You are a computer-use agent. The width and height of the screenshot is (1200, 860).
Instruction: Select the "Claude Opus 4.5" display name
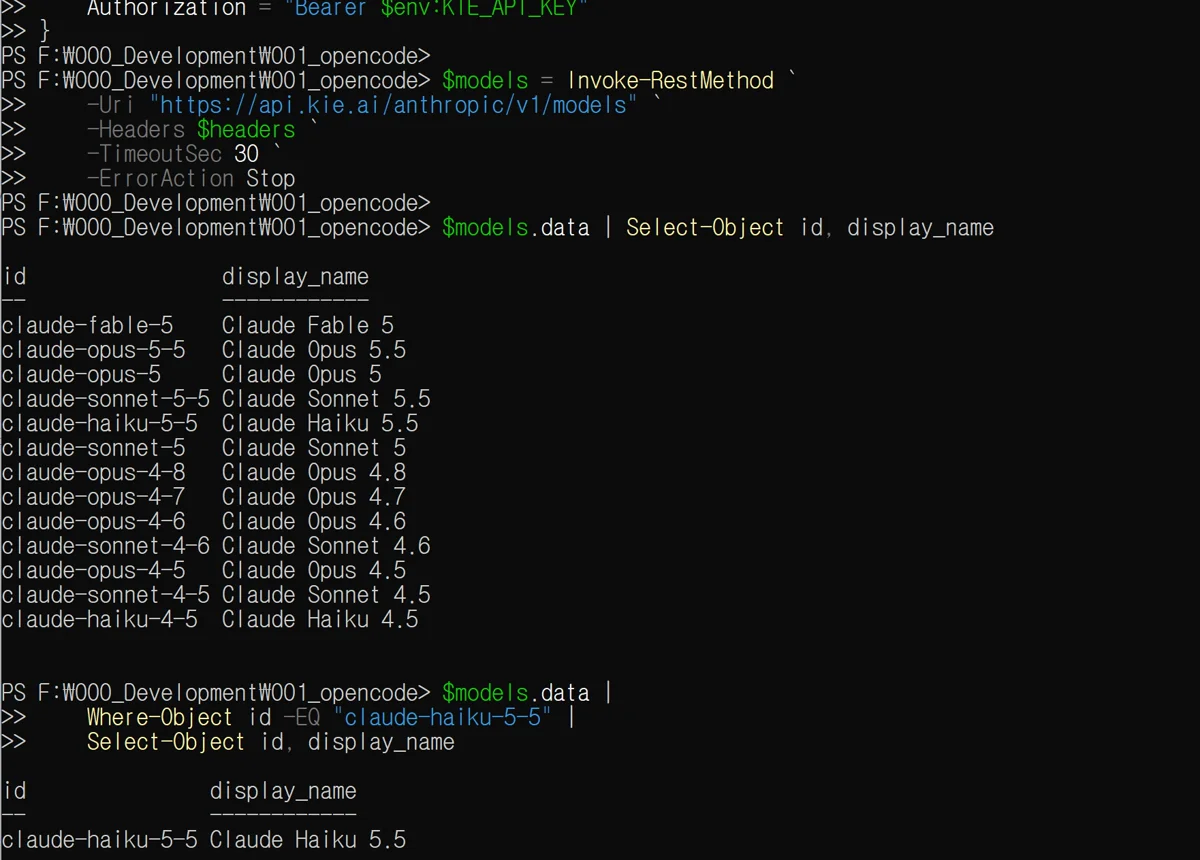tap(314, 571)
